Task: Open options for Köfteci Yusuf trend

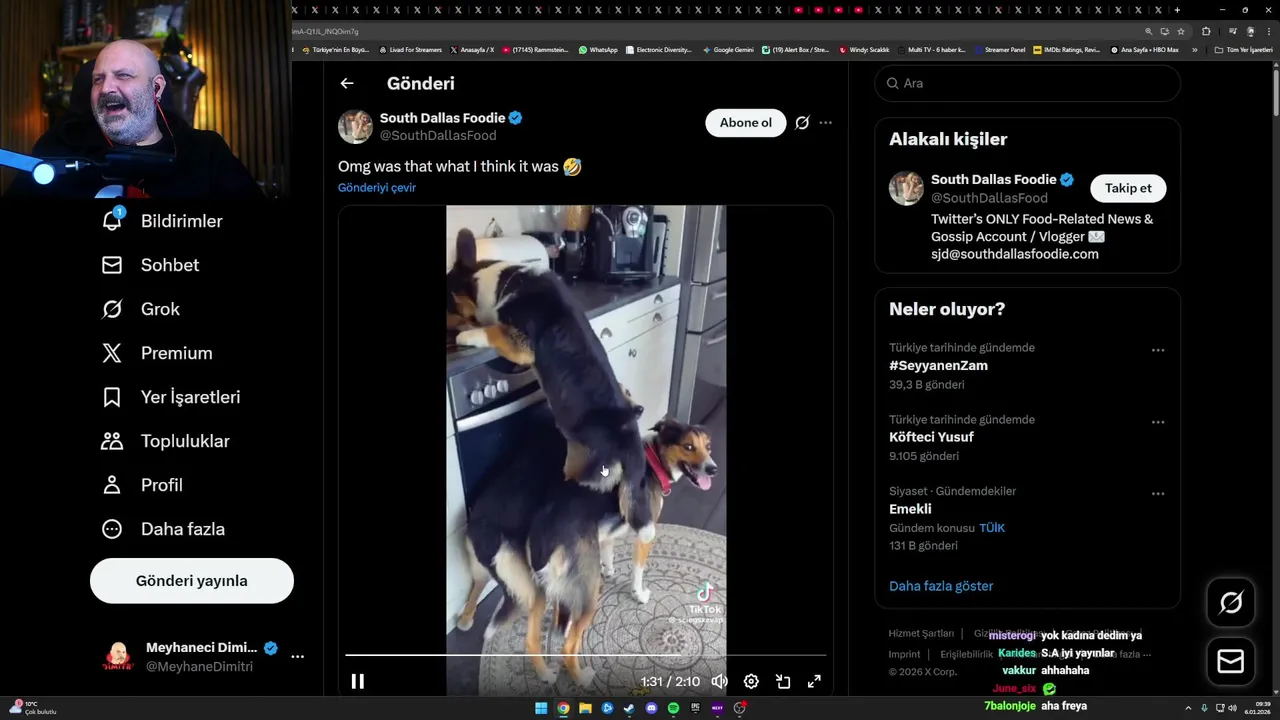Action: click(1157, 422)
